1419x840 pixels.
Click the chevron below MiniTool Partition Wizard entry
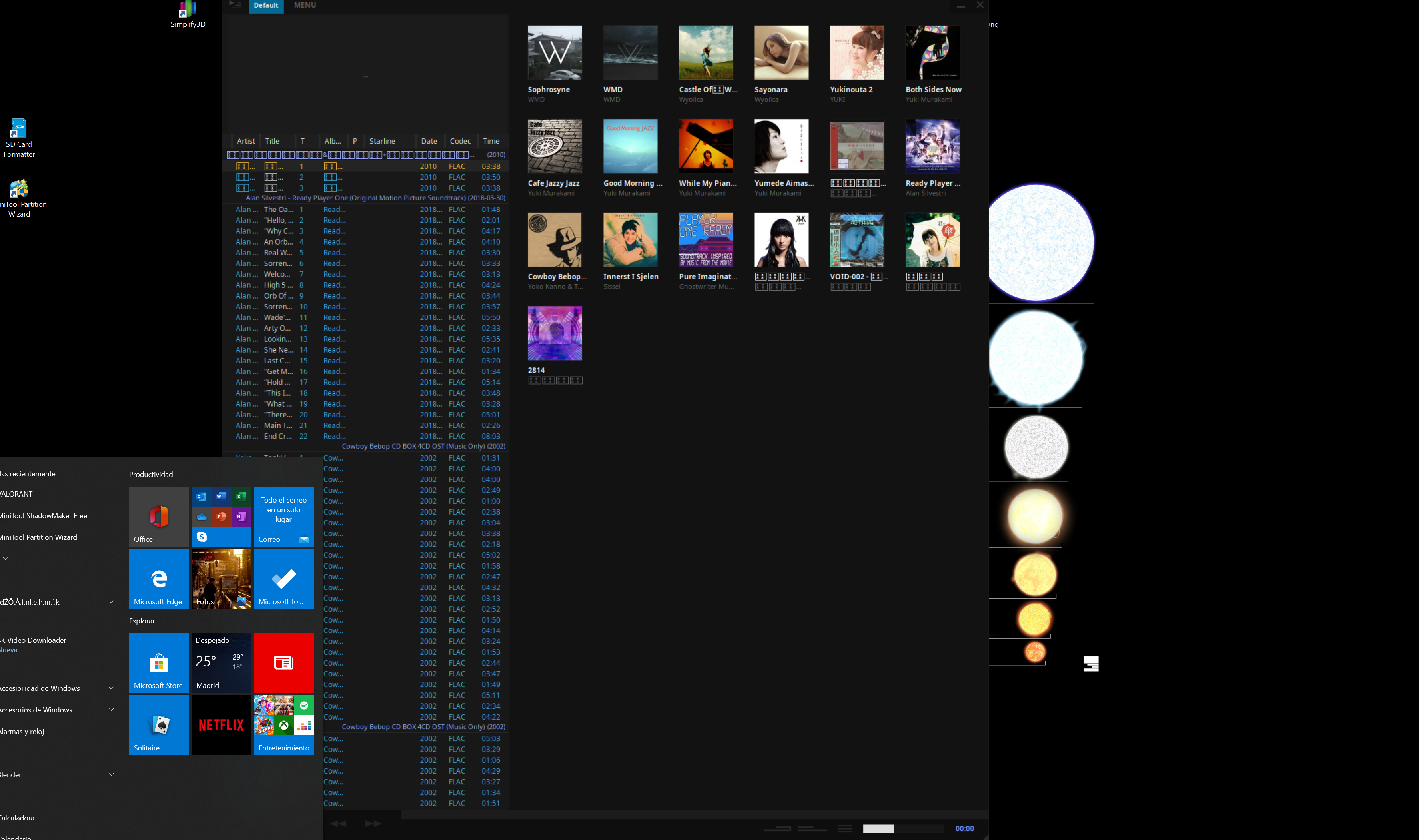coord(6,559)
